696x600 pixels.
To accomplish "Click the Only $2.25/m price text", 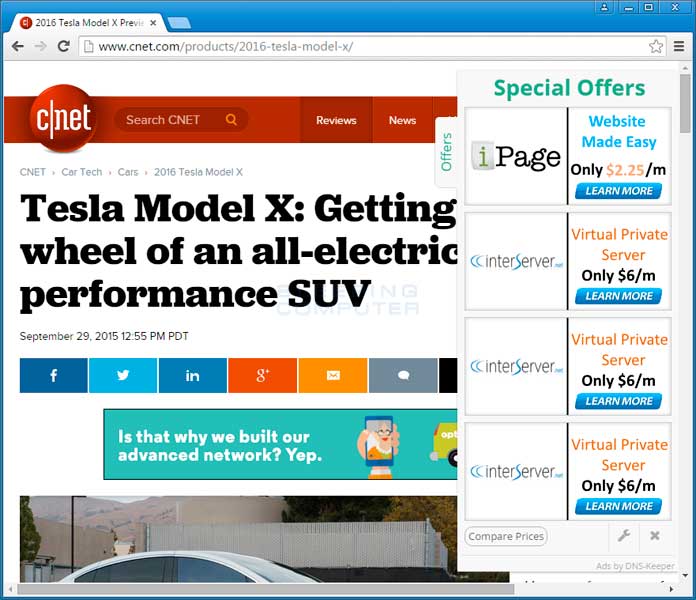I will pos(618,170).
